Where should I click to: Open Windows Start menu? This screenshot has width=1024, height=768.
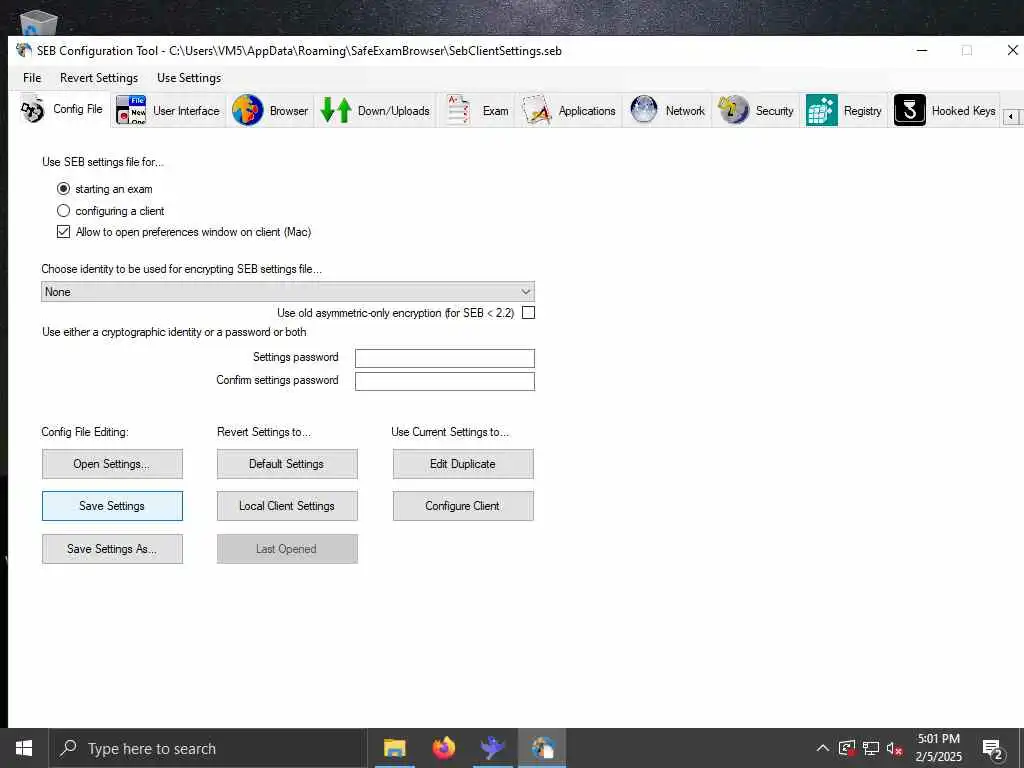coord(24,748)
